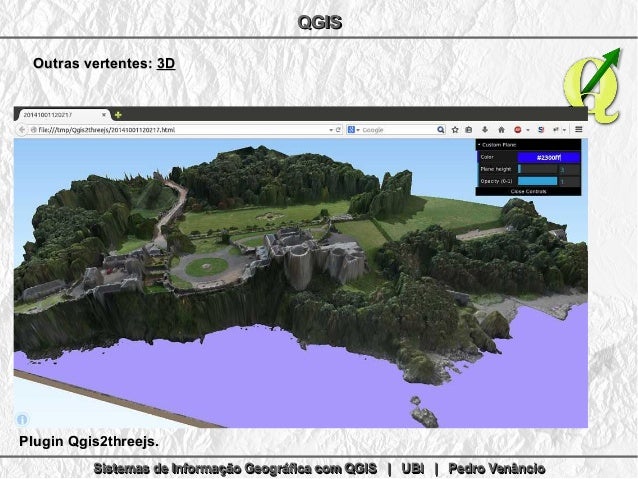638x479 pixels.
Task: Open the downloads arrow icon
Action: pyautogui.click(x=485, y=130)
